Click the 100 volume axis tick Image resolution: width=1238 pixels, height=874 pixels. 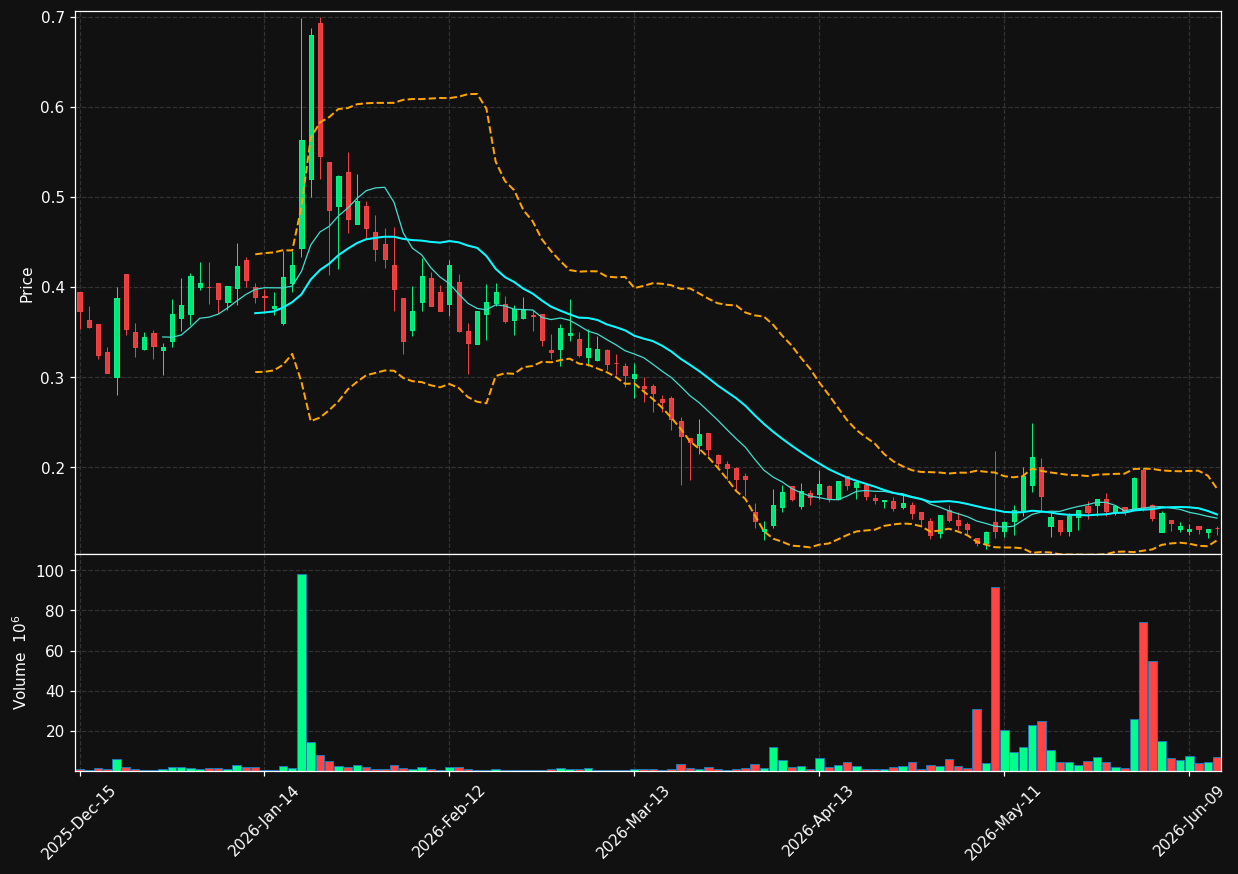[53, 571]
